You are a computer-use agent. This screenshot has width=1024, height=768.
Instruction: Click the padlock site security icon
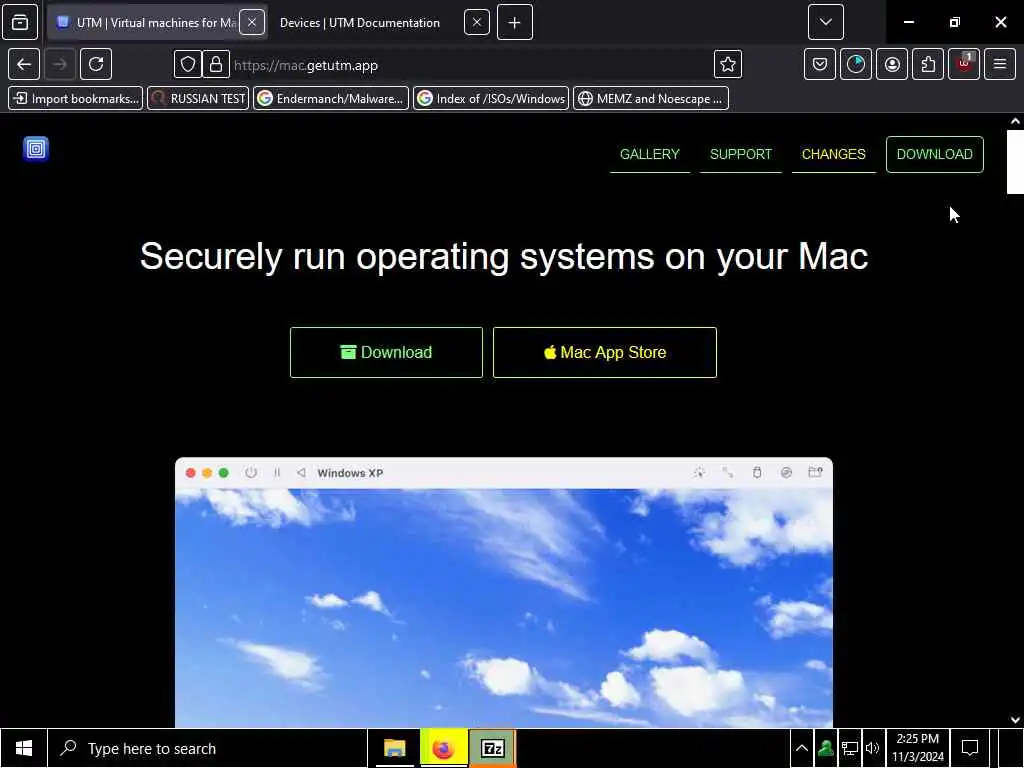coord(216,64)
